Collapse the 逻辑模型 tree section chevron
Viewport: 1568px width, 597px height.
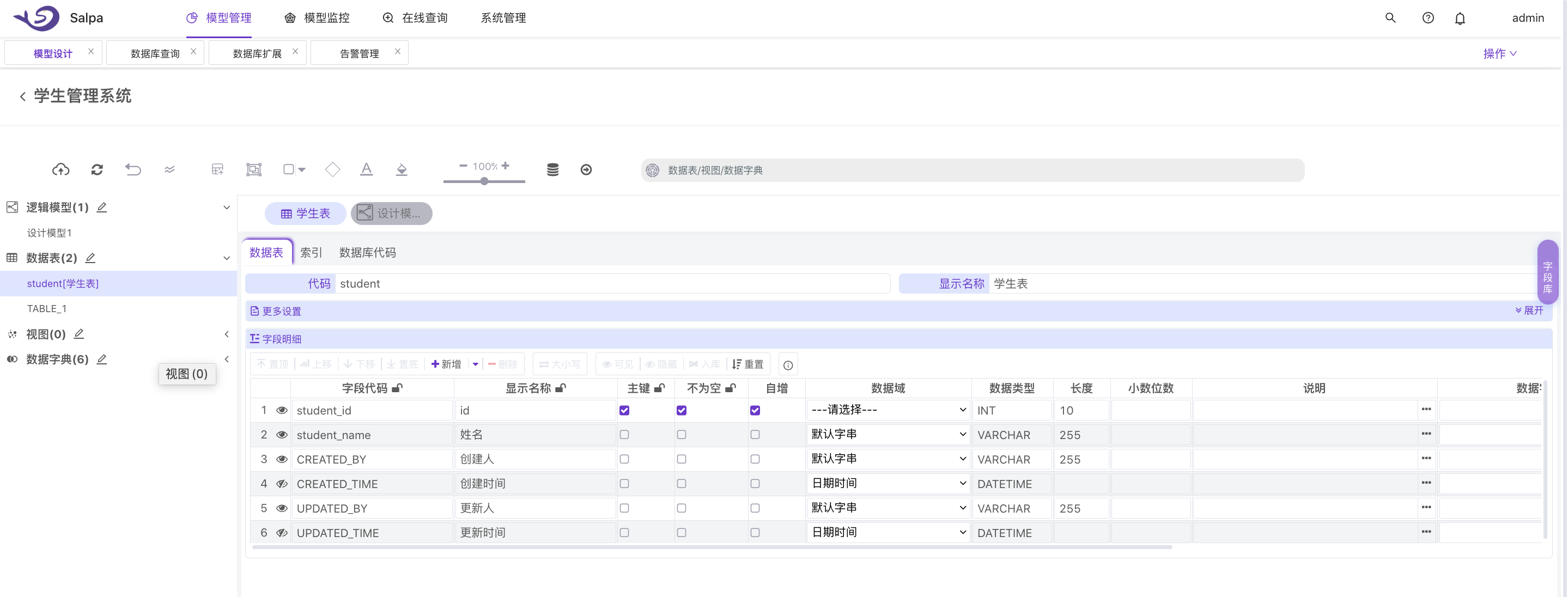[227, 208]
